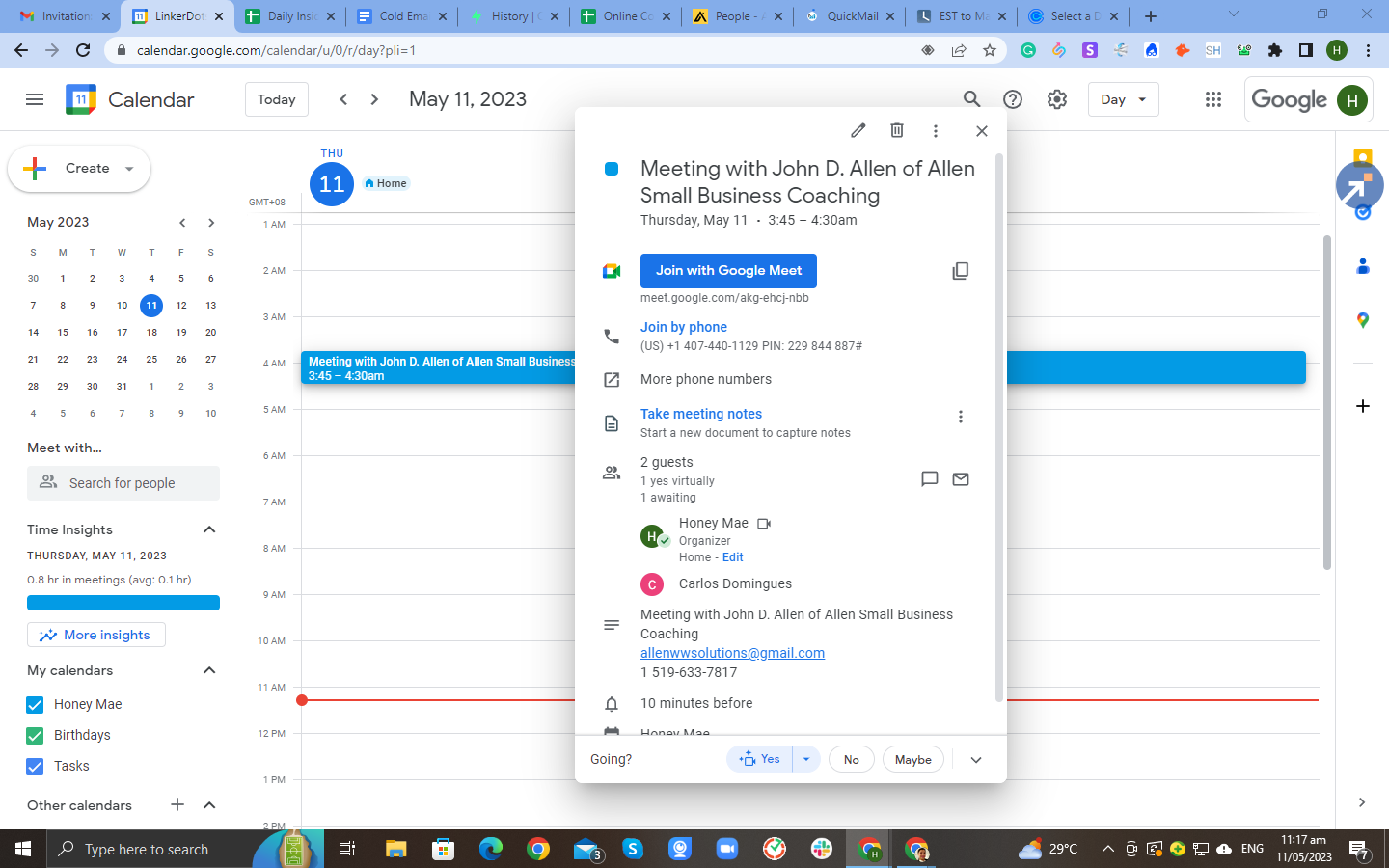The height and width of the screenshot is (868, 1389).
Task: Open File Explorer on the taskbar
Action: click(395, 849)
